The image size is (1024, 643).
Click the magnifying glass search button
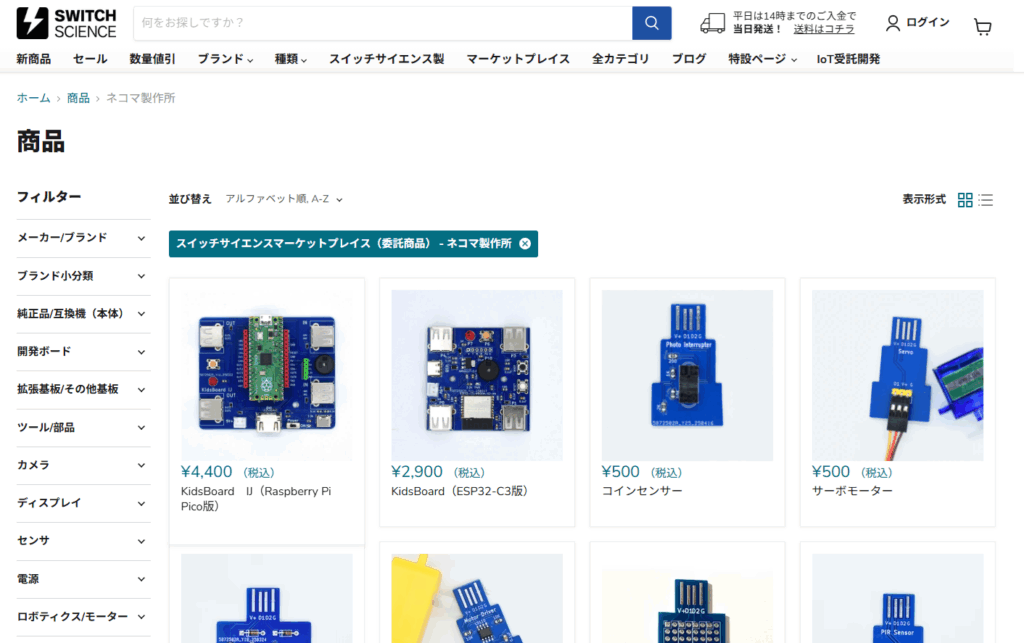(x=651, y=23)
